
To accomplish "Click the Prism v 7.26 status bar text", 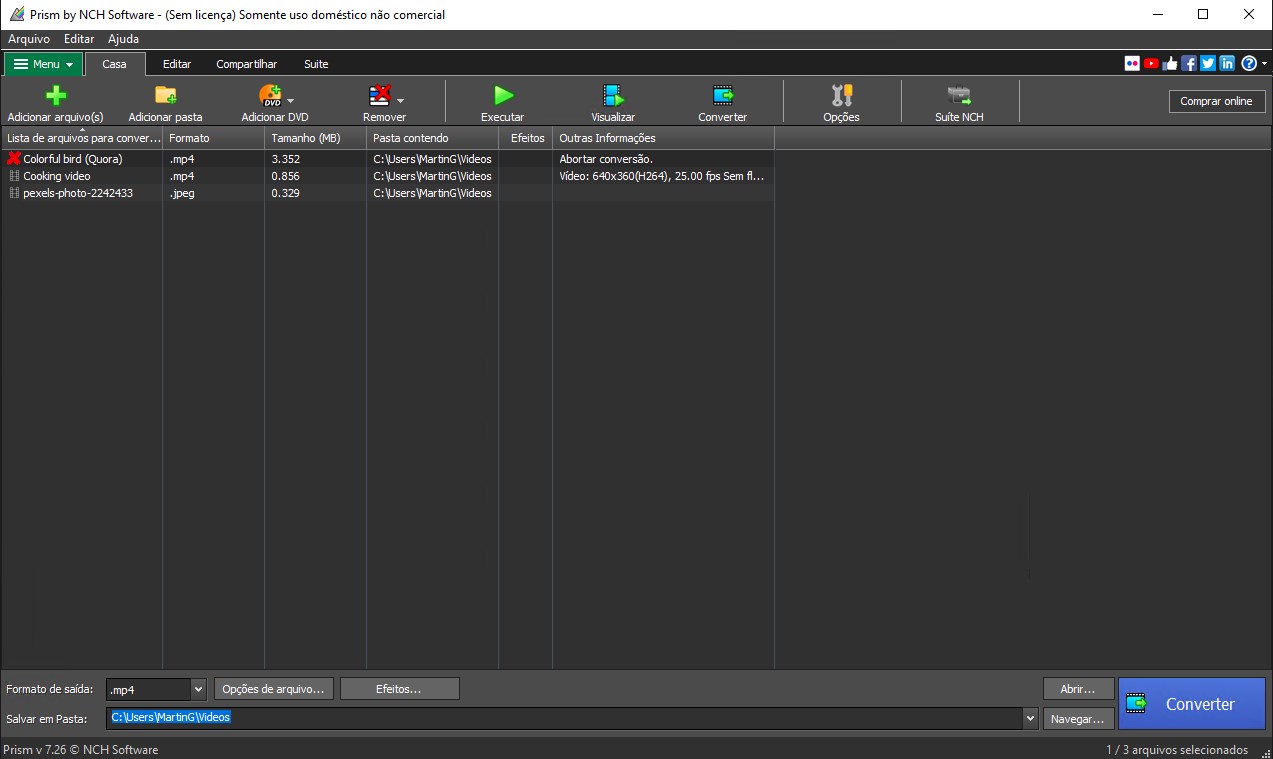I will [80, 750].
